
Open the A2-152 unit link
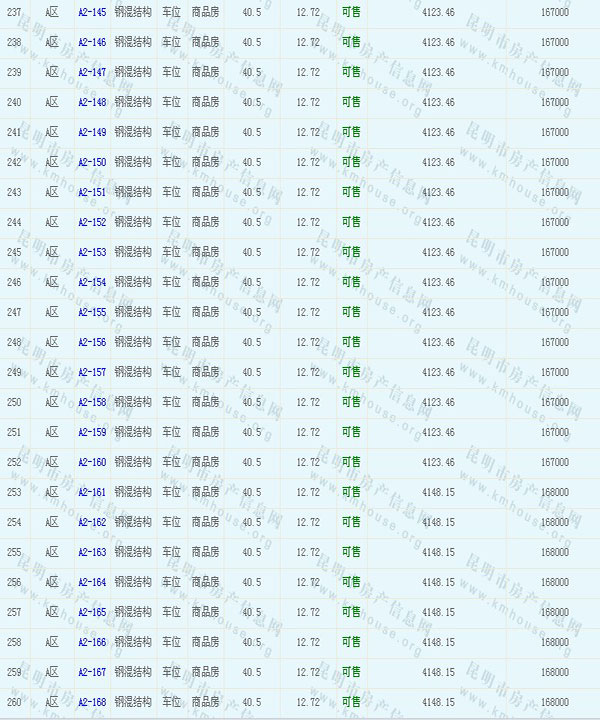(91, 222)
